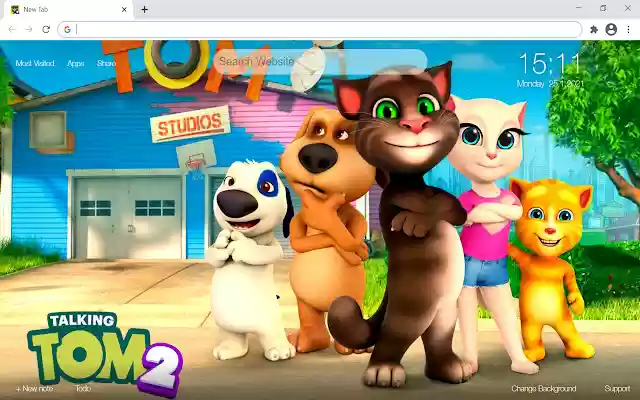Click the Google icon in the address bar

point(67,29)
